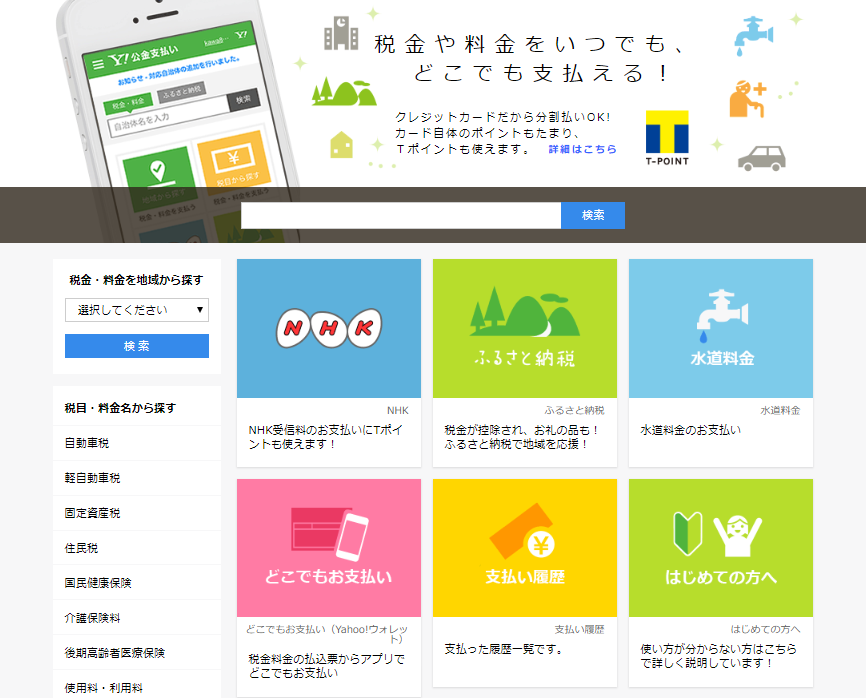
Task: Click NHK受信料のお支払い description text
Action: point(325,437)
